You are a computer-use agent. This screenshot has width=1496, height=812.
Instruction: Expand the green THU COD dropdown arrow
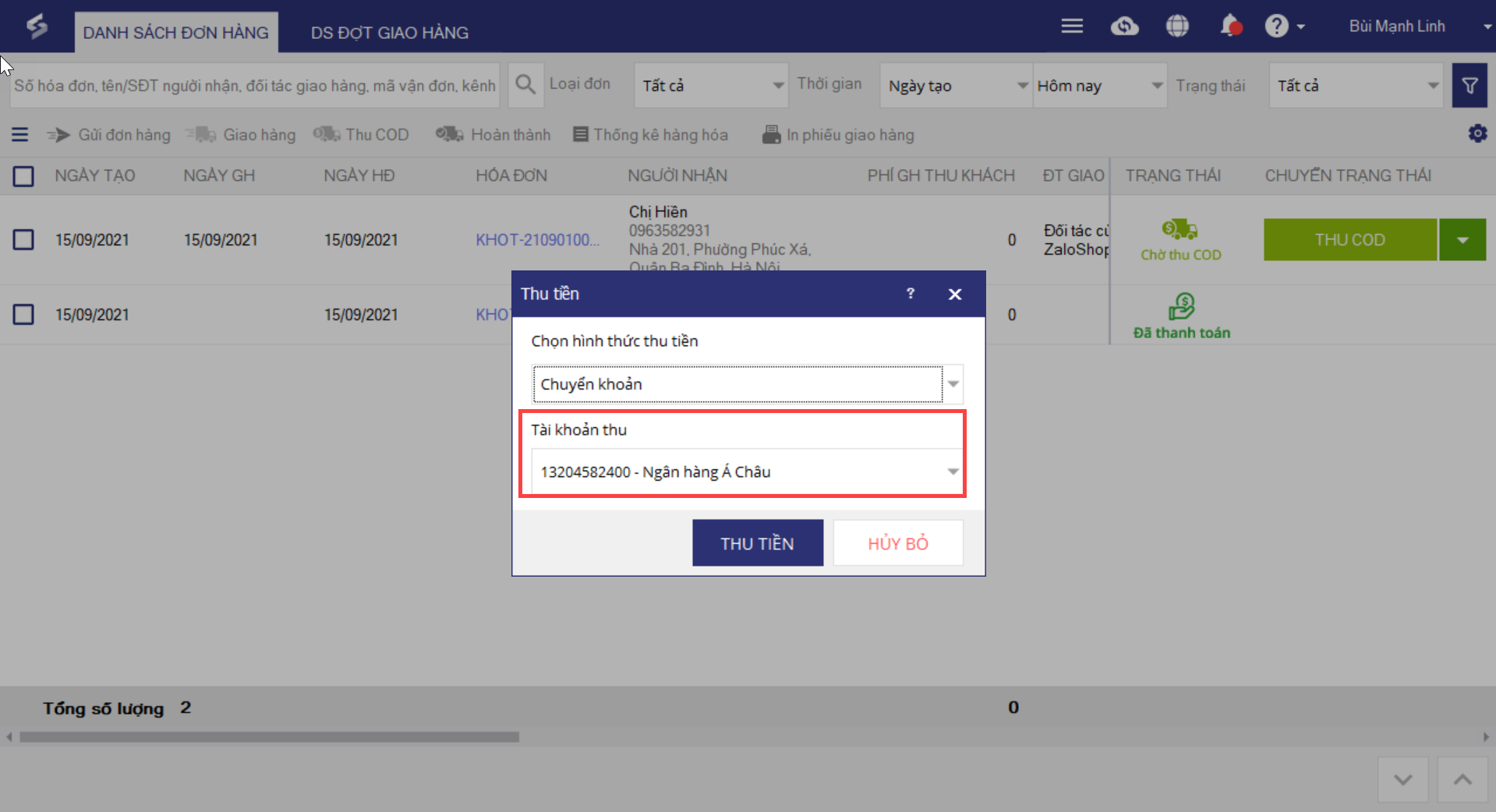tap(1462, 240)
